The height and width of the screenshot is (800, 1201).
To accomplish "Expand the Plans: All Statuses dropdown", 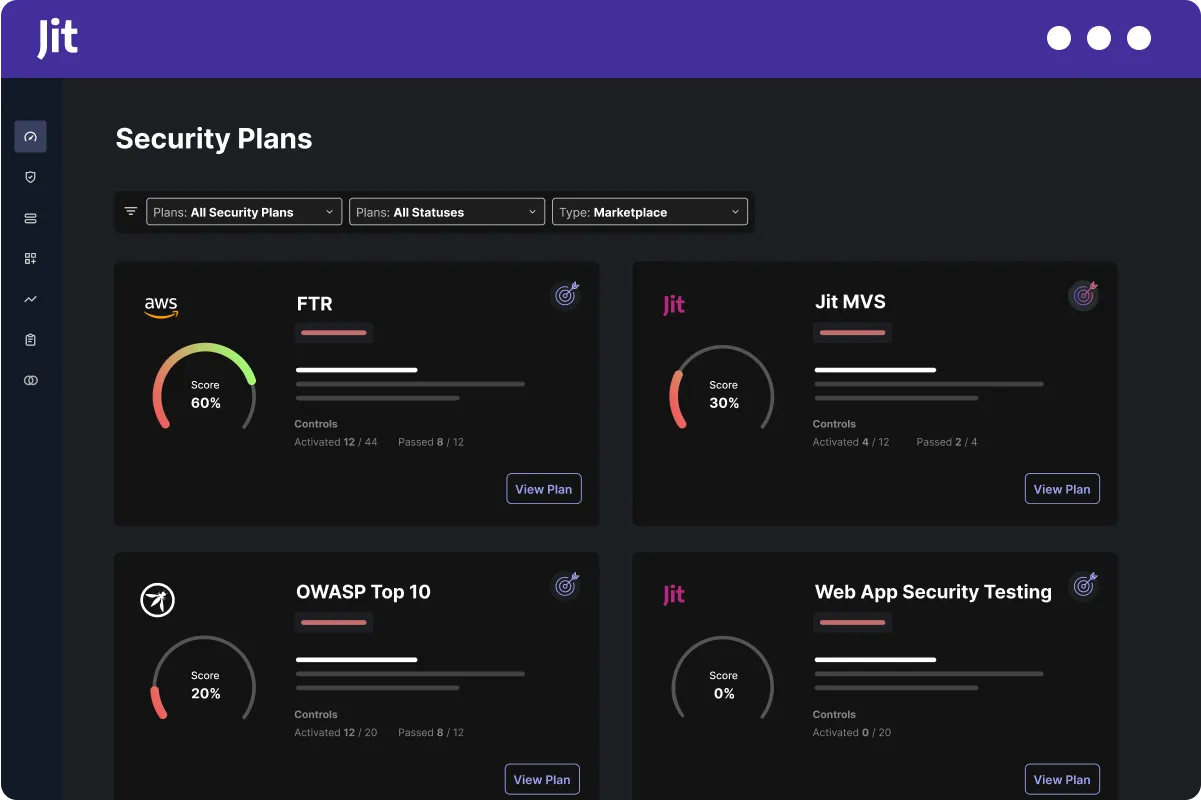I will click(x=446, y=211).
